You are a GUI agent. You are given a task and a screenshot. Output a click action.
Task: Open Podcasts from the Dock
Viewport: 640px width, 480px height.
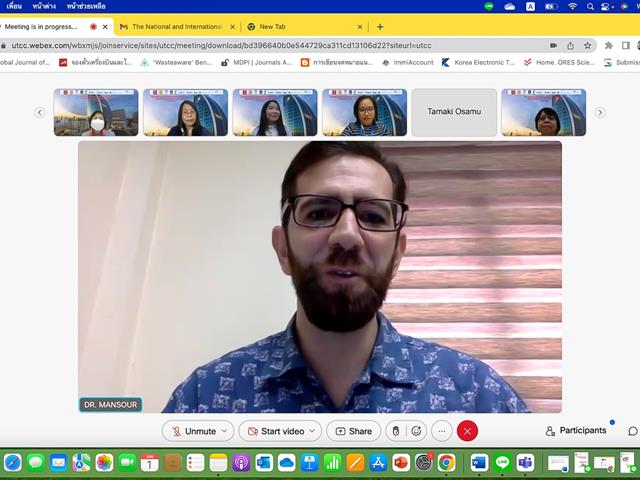click(241, 463)
